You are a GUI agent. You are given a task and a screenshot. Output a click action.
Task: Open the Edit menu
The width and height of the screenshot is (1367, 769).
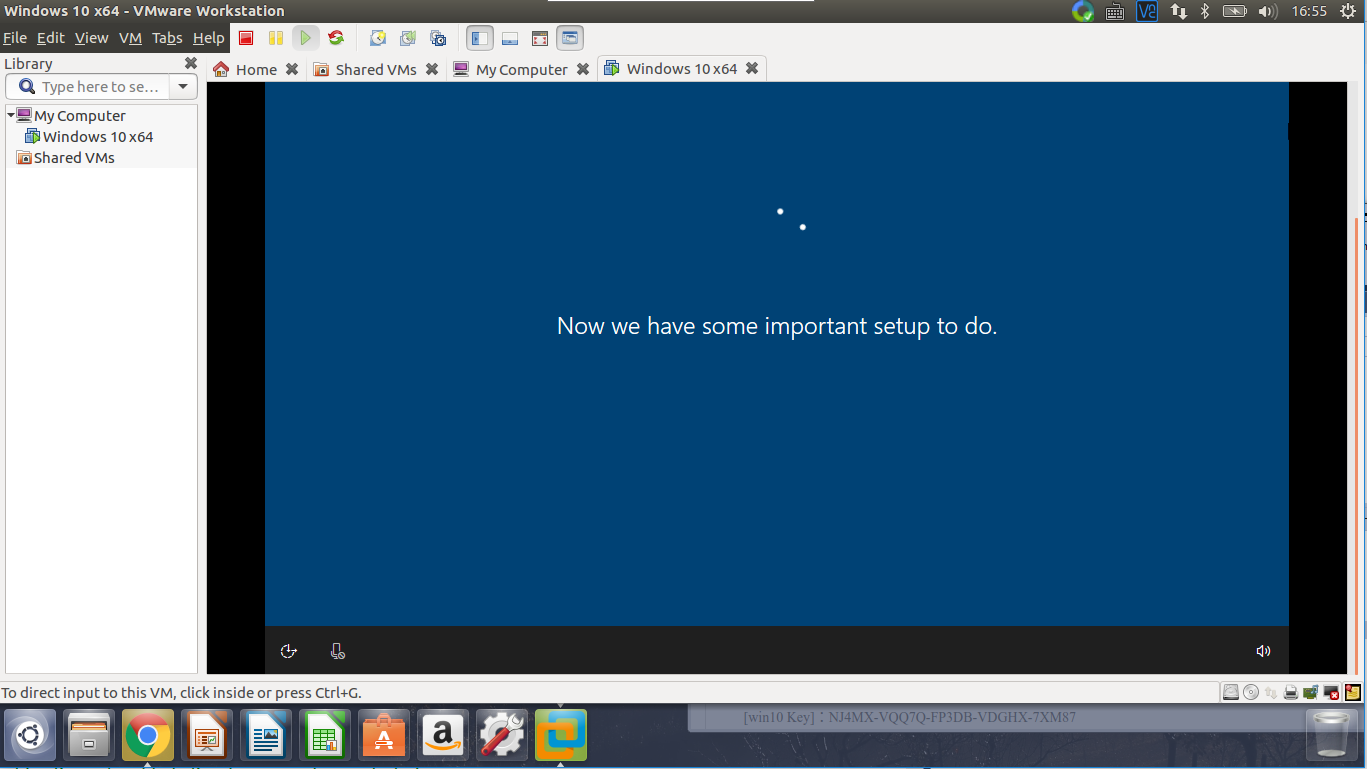click(50, 38)
